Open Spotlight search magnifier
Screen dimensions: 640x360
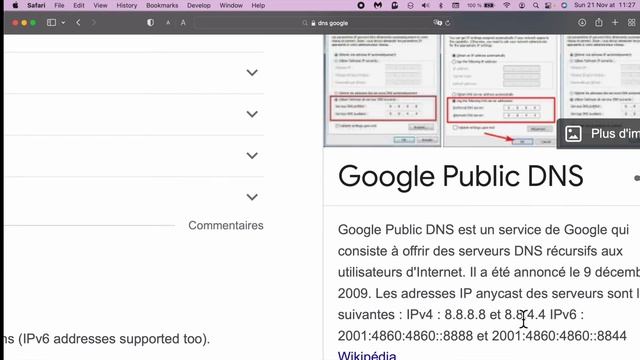[x=536, y=5]
